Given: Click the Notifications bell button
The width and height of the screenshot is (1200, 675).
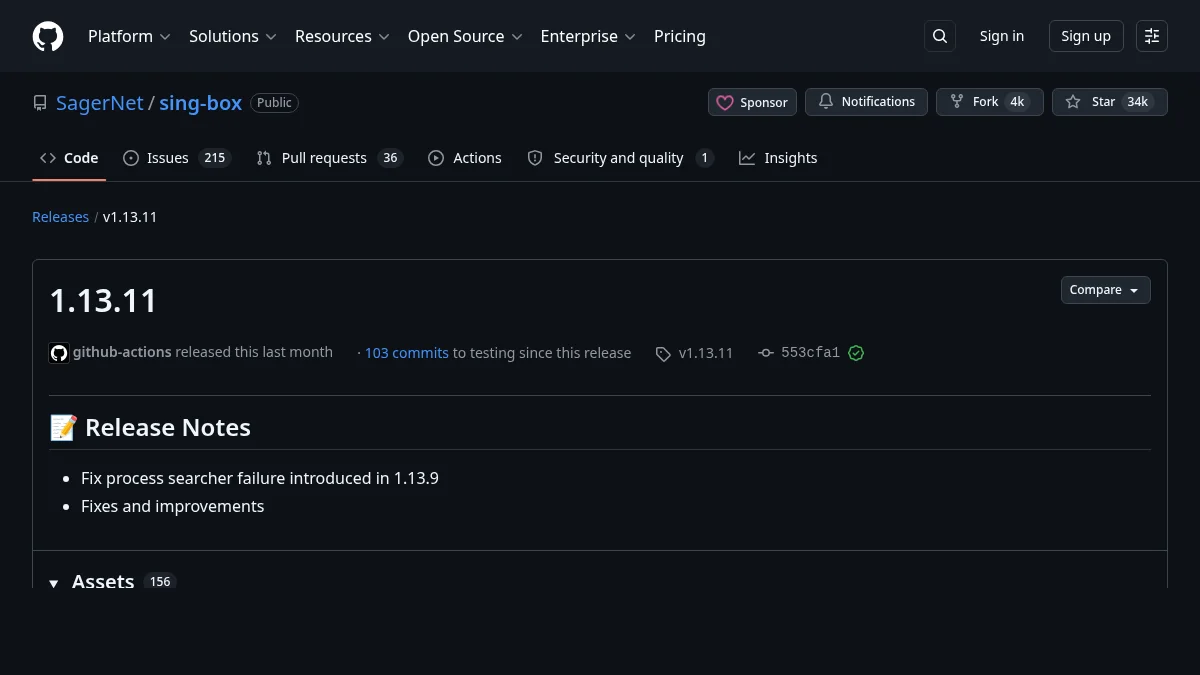Looking at the screenshot, I should pos(866,102).
